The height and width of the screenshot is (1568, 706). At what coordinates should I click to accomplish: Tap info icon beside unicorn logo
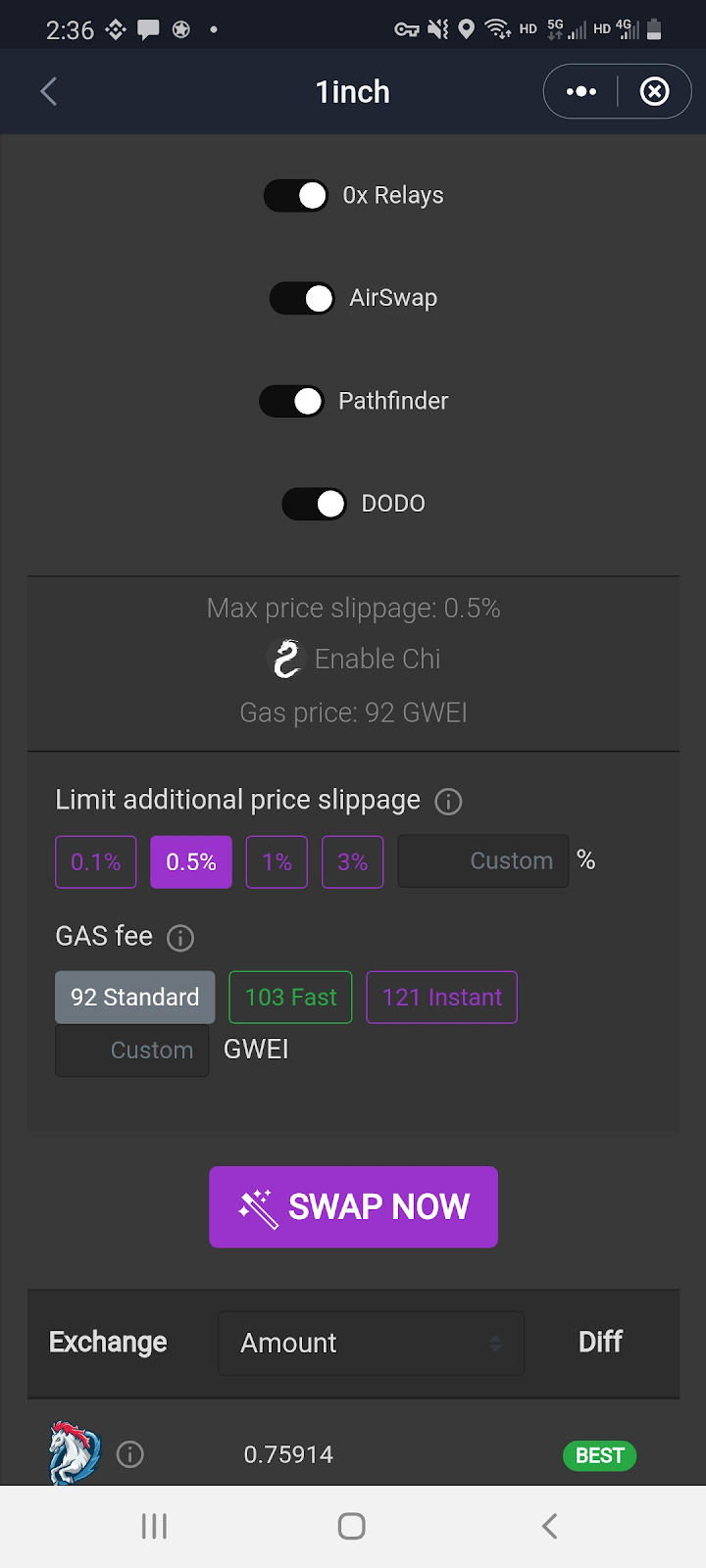130,1454
